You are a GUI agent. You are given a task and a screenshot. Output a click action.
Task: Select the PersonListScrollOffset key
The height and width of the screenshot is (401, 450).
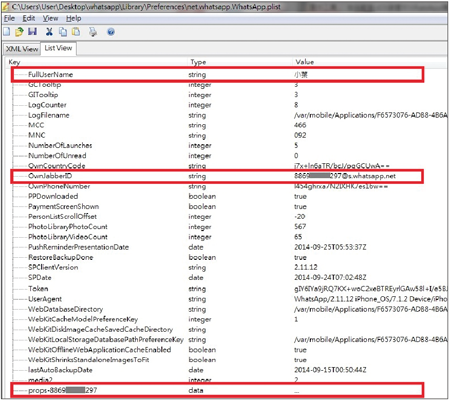pyautogui.click(x=62, y=217)
